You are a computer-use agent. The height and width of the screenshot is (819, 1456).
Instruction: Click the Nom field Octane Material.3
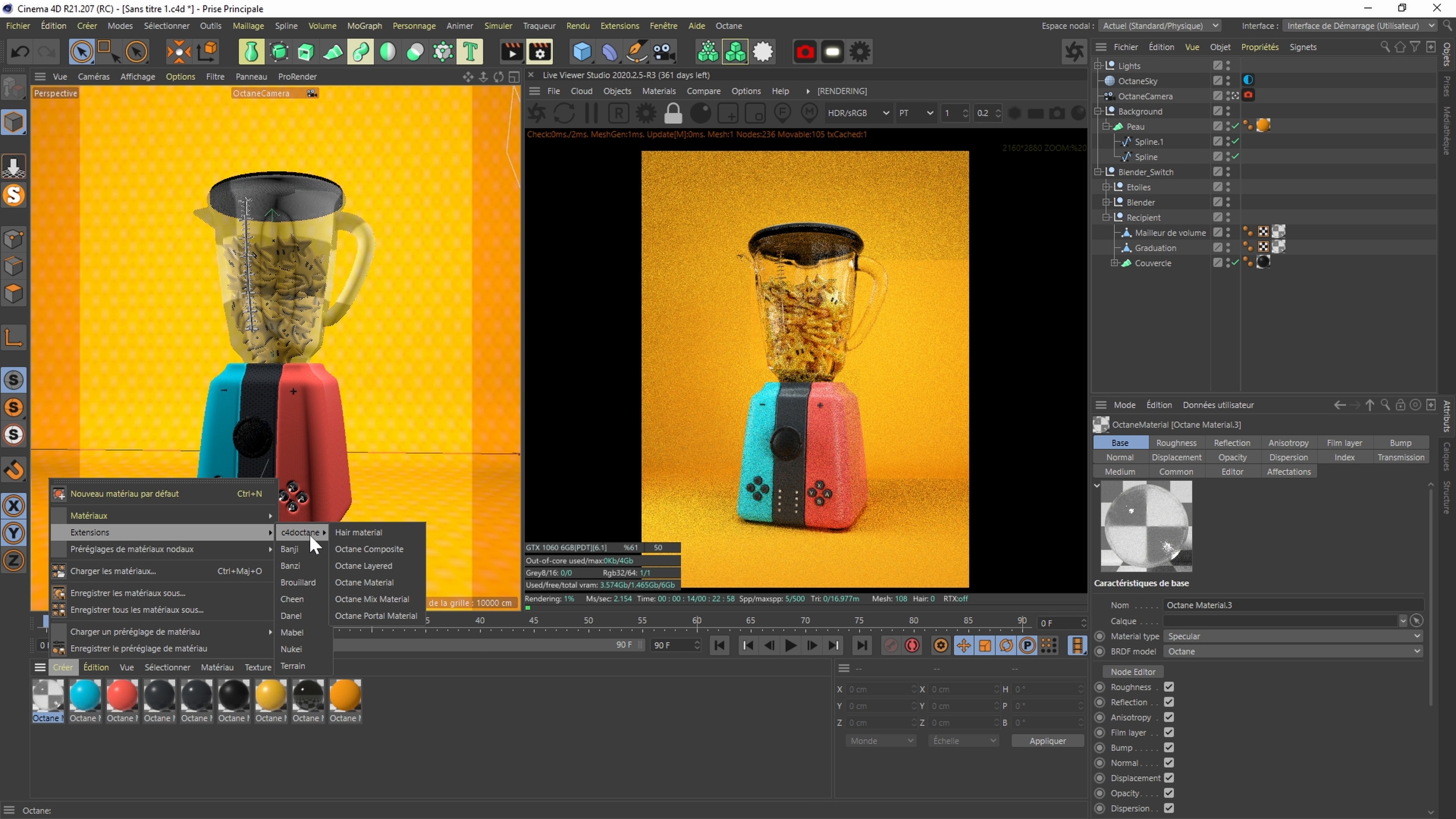pos(1293,605)
